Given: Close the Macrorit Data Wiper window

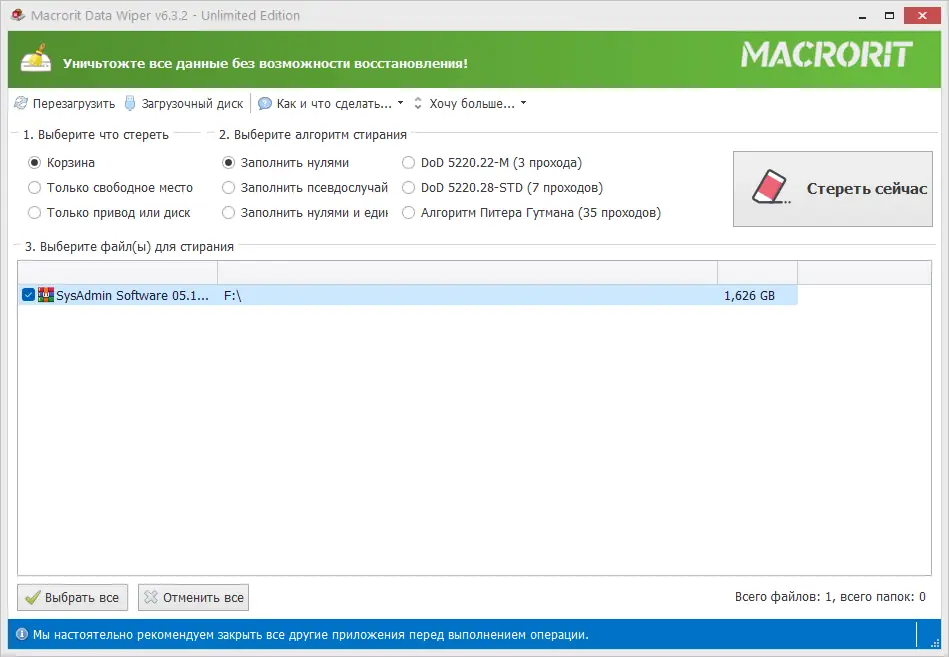Looking at the screenshot, I should pos(922,16).
